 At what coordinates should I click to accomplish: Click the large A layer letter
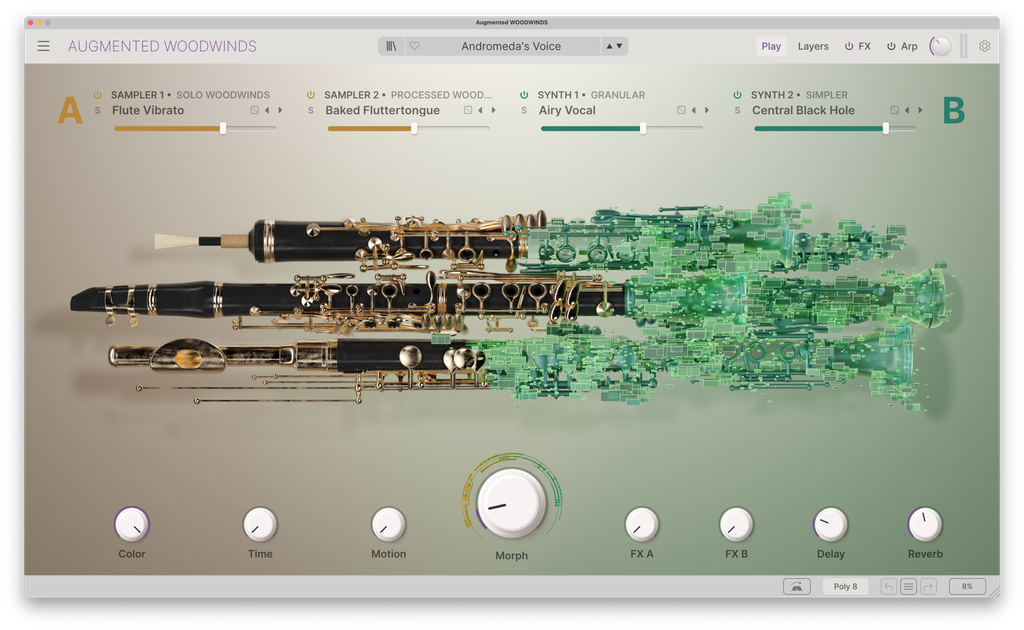[x=70, y=110]
